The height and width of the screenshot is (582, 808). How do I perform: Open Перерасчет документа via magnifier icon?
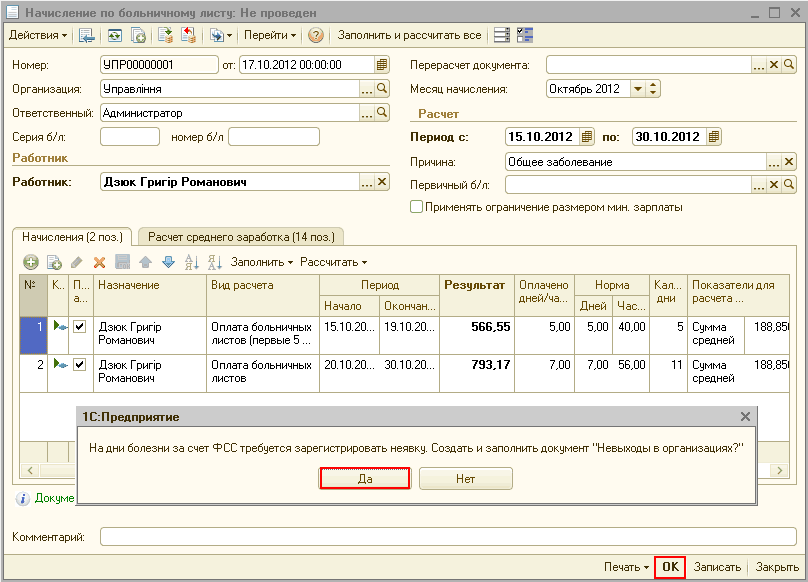[x=789, y=65]
